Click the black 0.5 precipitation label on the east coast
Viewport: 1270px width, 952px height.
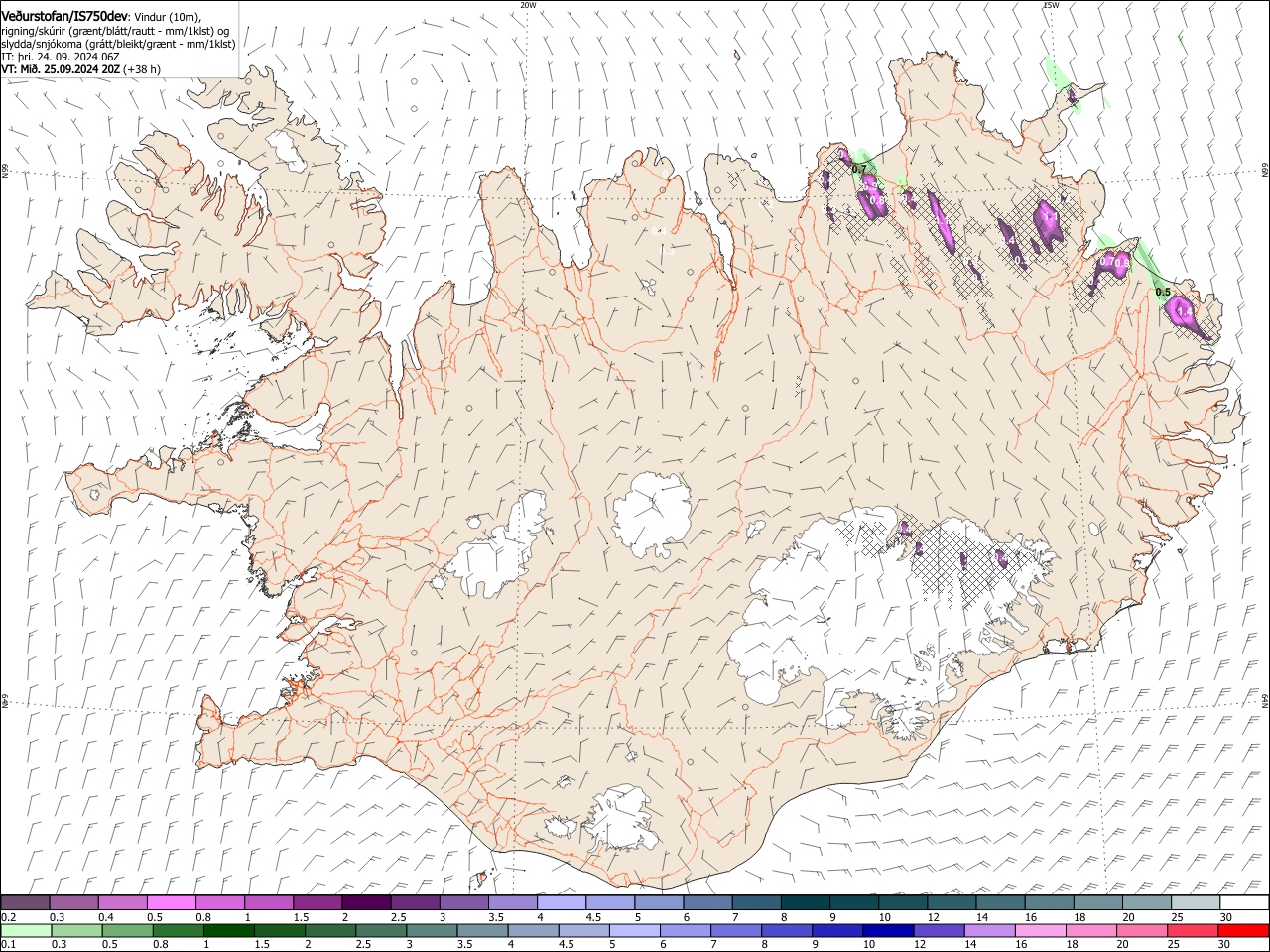pos(1164,292)
